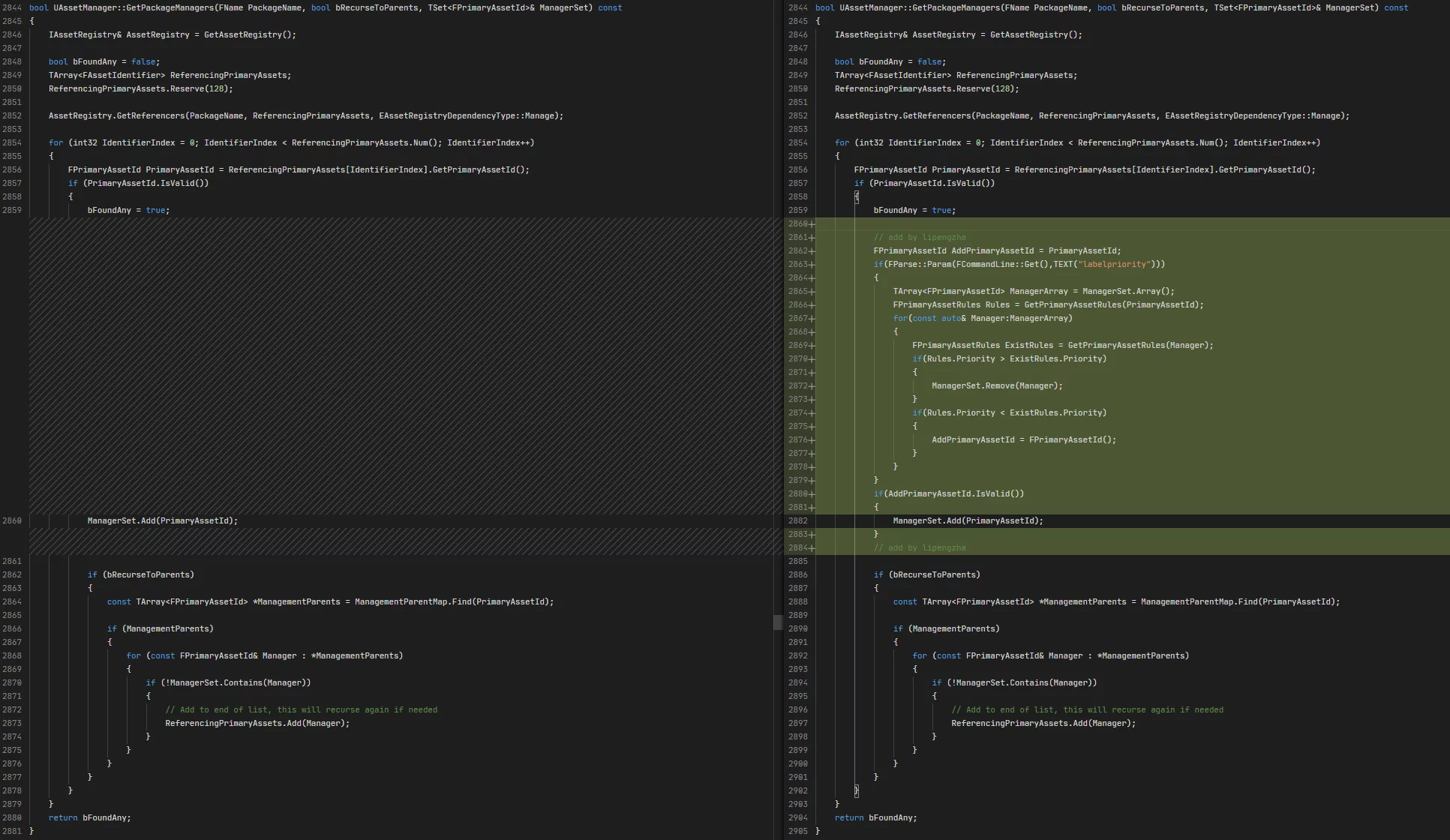Place cursor on "labelpriority" string literal
This screenshot has width=1450, height=840.
[1113, 265]
